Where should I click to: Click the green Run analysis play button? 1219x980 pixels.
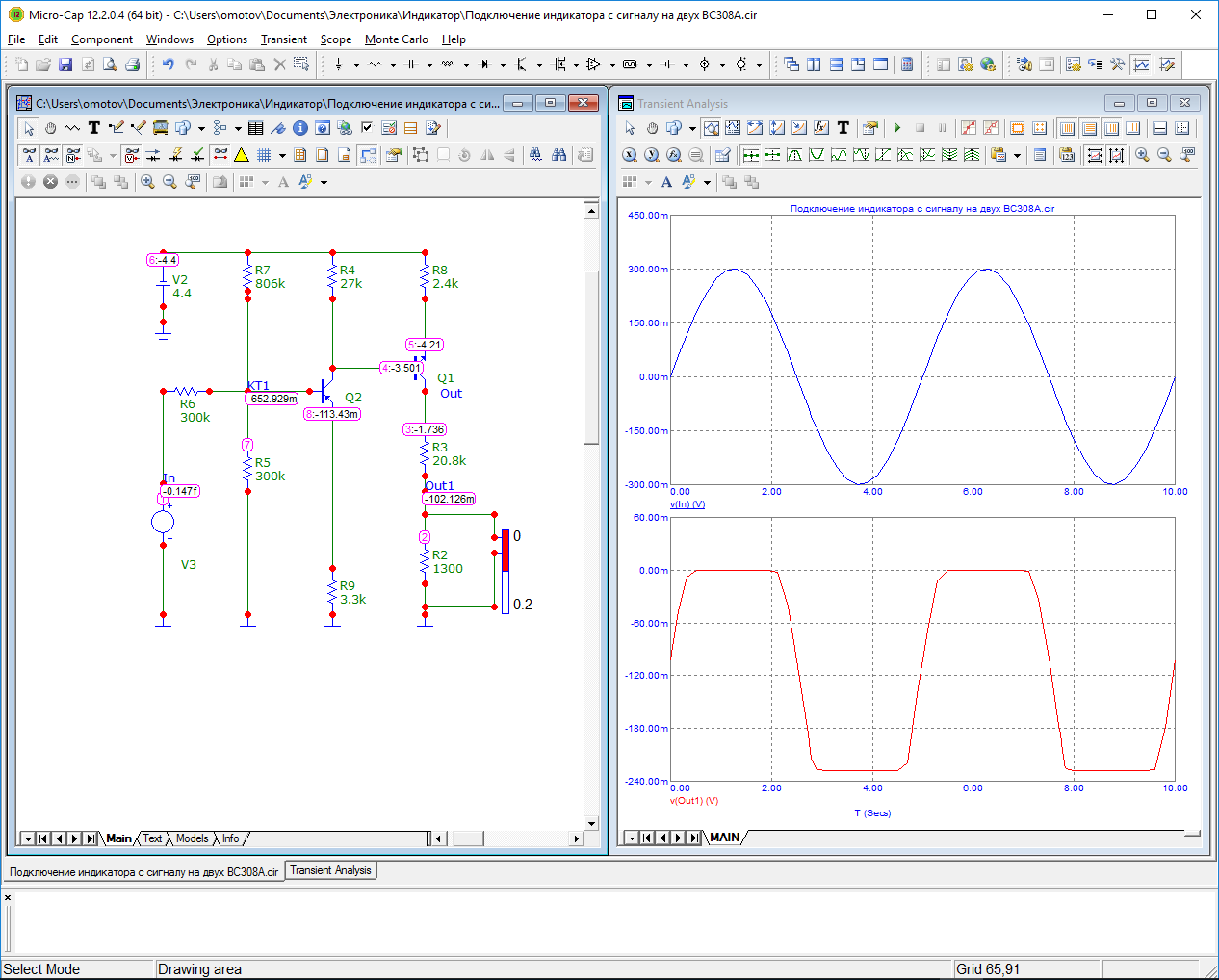point(897,128)
